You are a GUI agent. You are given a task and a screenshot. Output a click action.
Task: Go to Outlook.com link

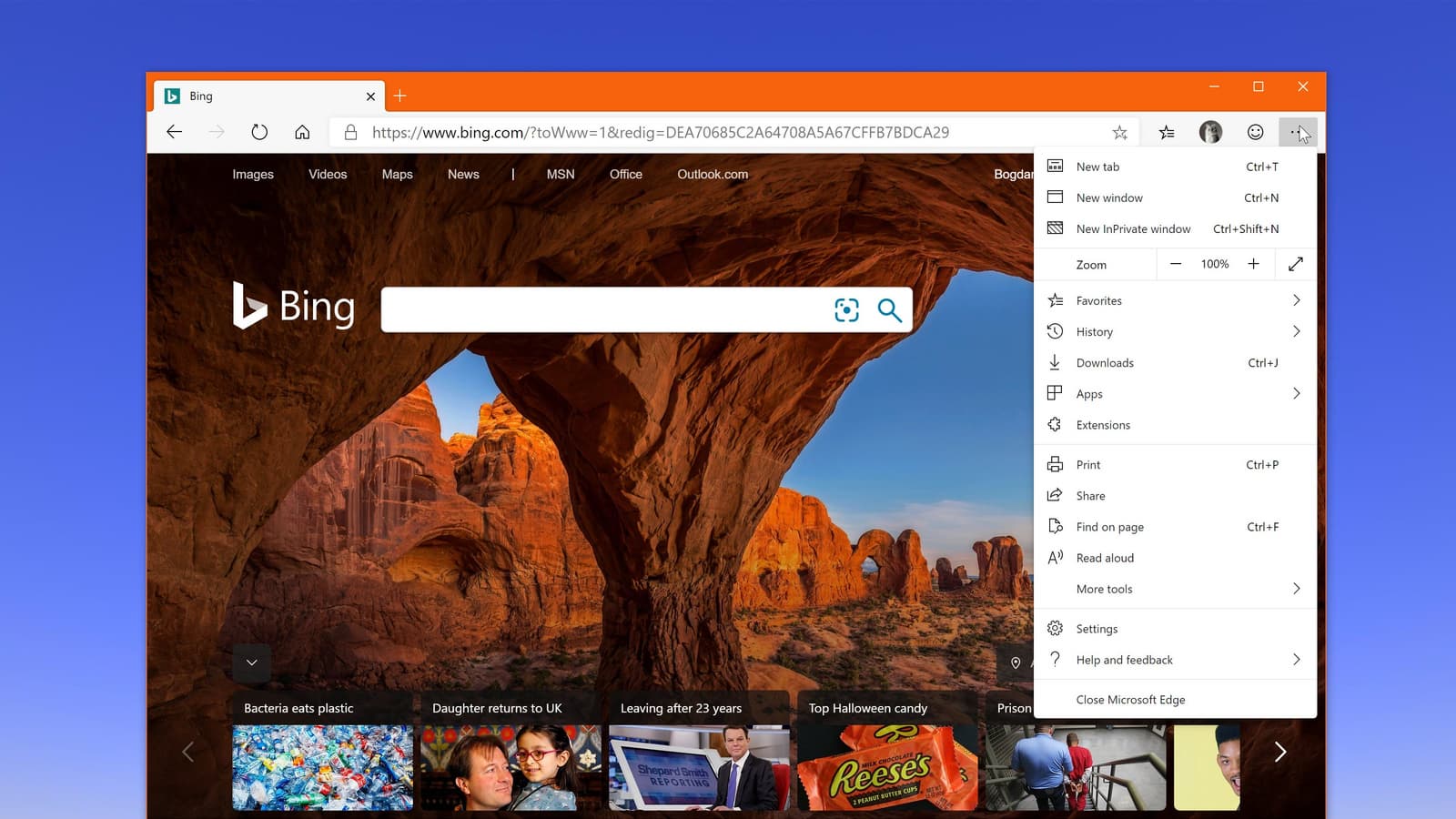tap(713, 174)
